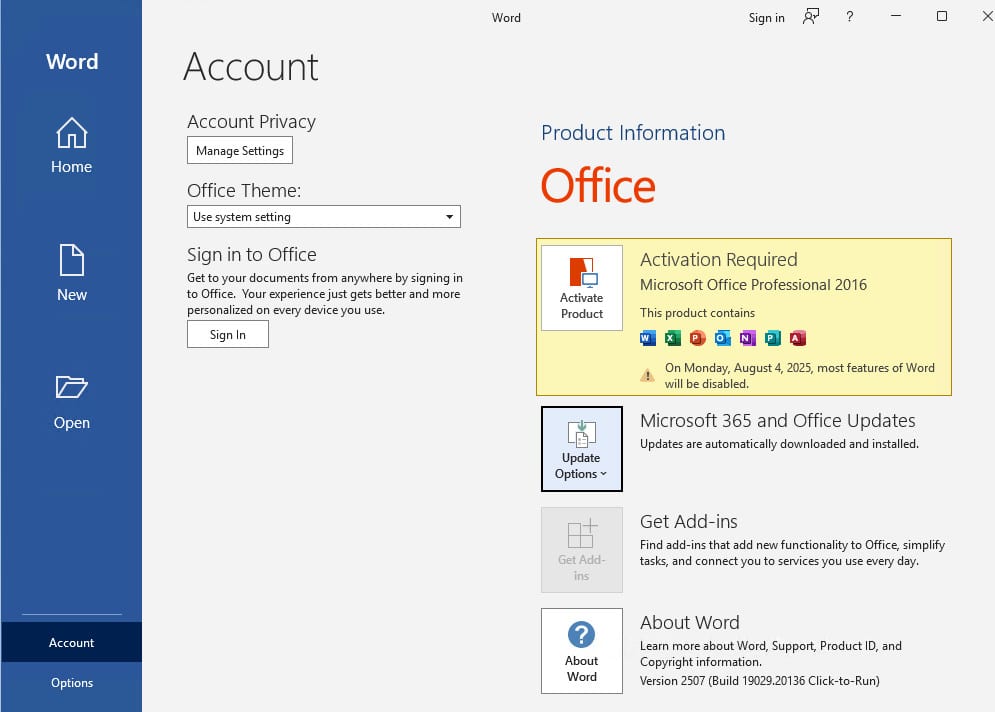Click the 'Microsoft Office Professional 2016' text

(753, 285)
